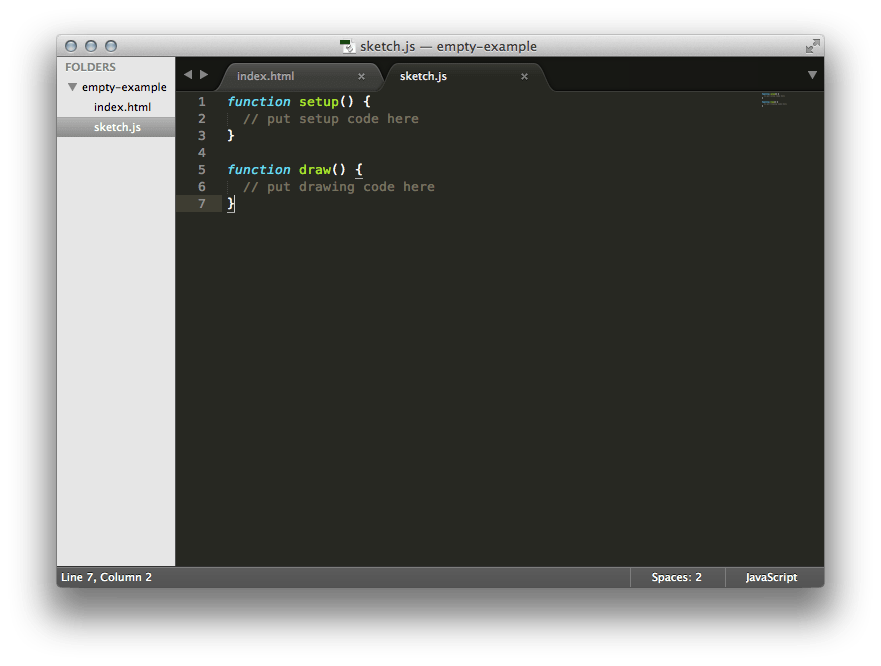This screenshot has width=881, height=666.
Task: Click the red close window button
Action: 71,46
